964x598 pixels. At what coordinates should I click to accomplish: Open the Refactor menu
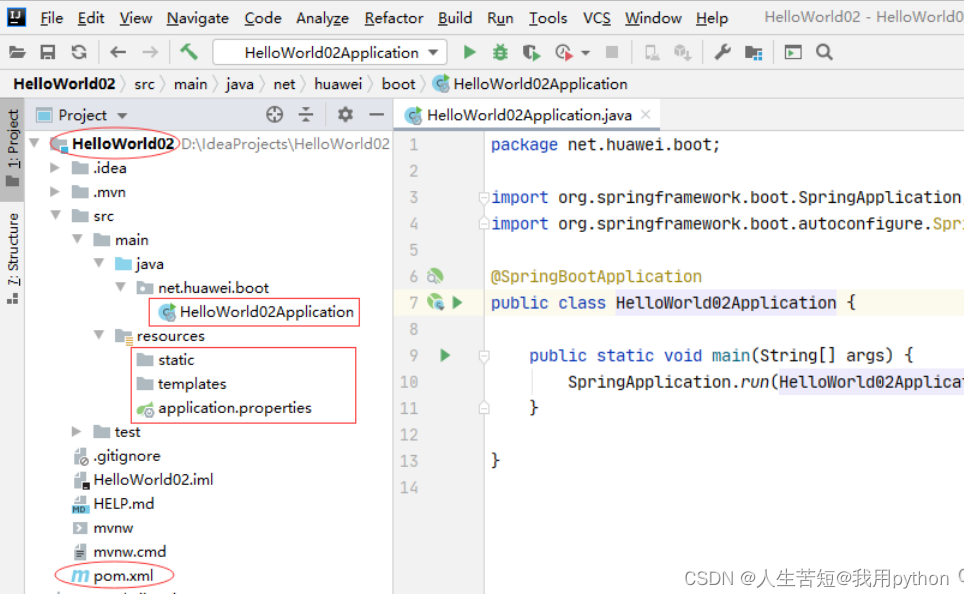point(393,18)
